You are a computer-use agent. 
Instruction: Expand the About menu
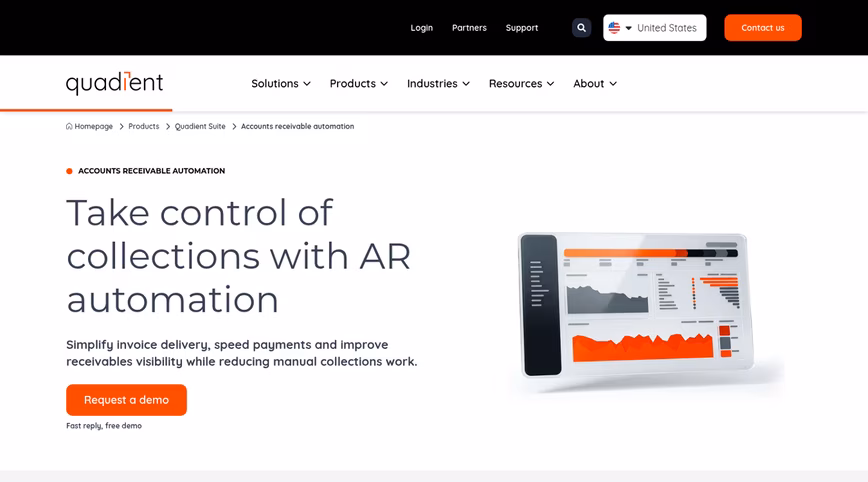595,84
